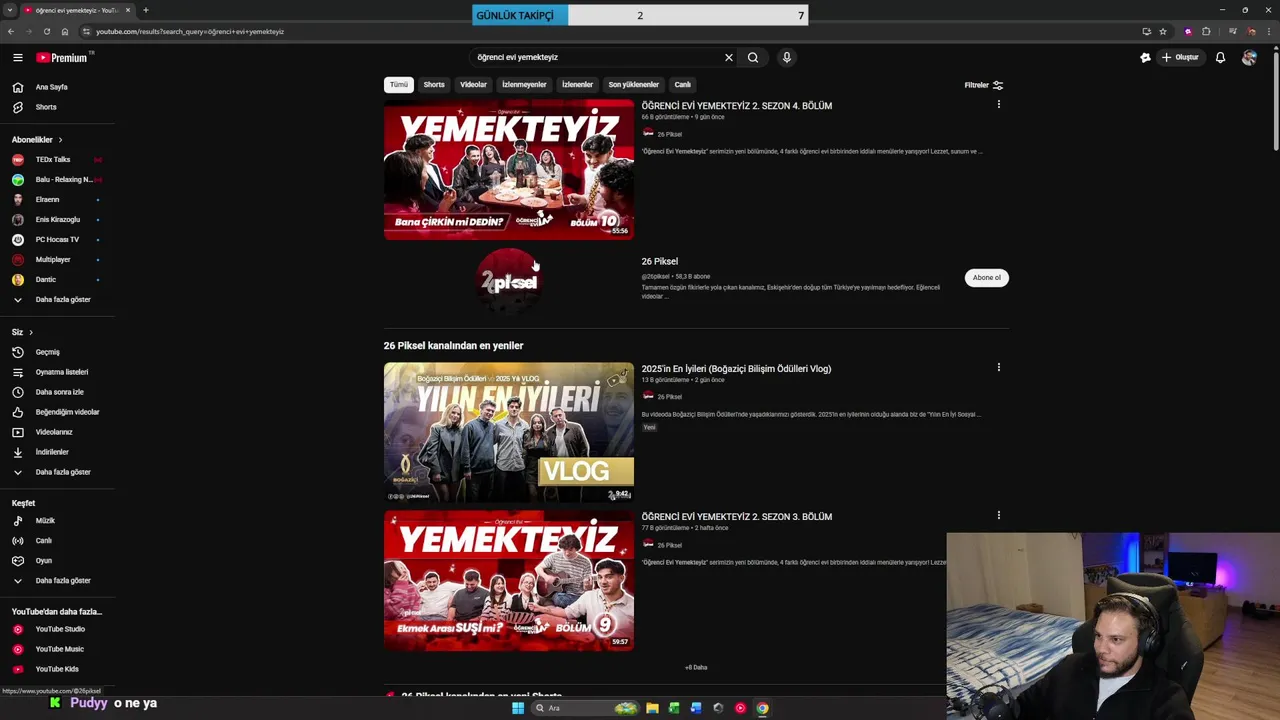The width and height of the screenshot is (1280, 720).
Task: Open options for 2025'in En İyileri video
Action: [998, 367]
